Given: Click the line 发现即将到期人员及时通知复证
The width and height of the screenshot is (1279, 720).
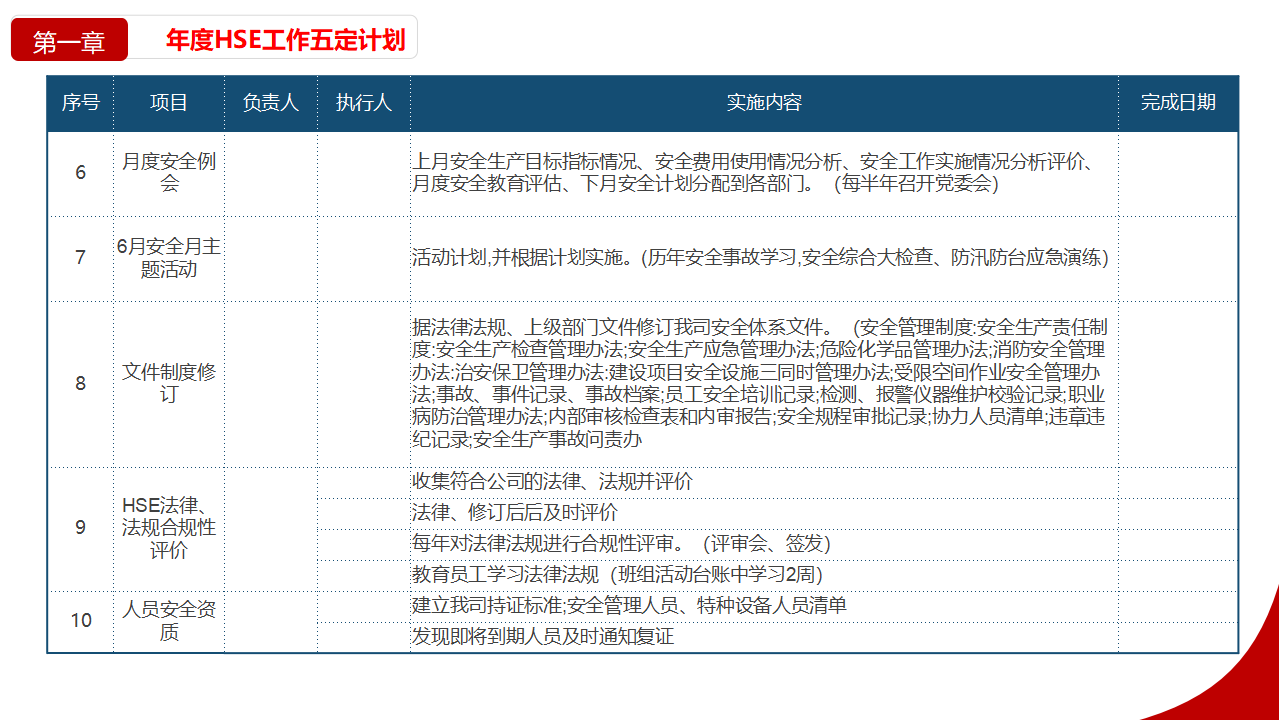Looking at the screenshot, I should pos(543,637).
